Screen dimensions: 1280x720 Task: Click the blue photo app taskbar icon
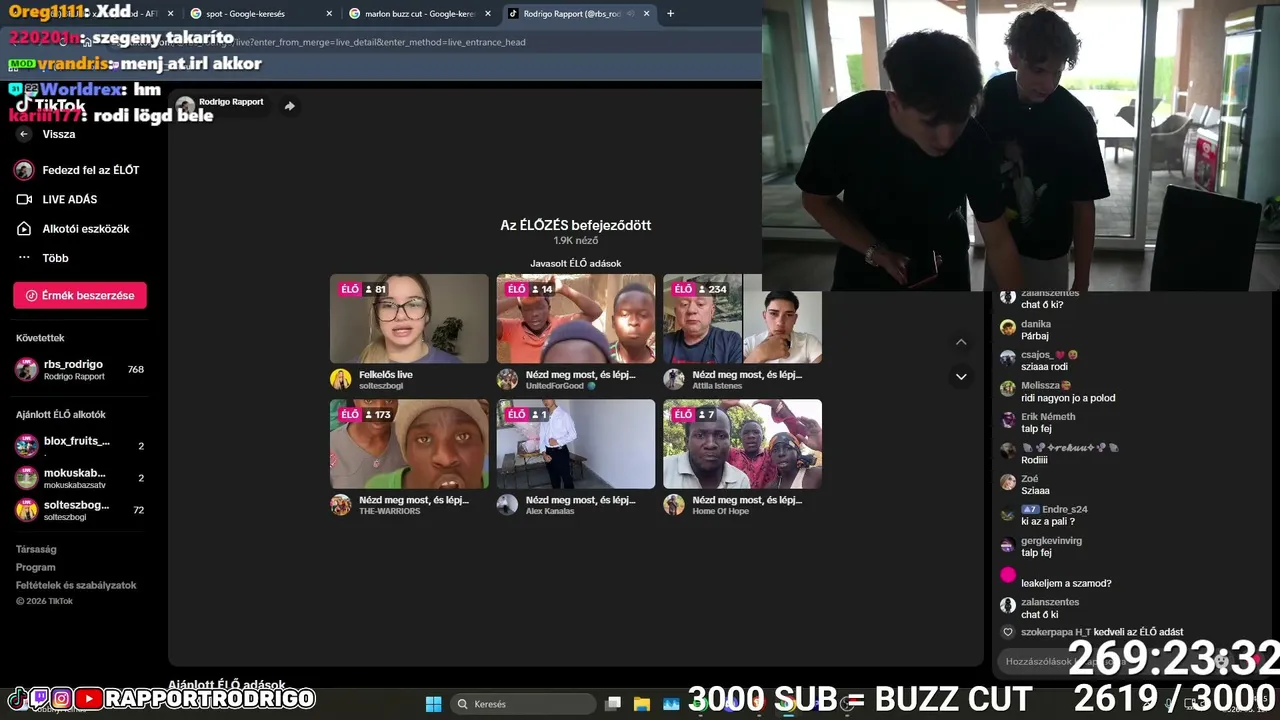pos(671,704)
